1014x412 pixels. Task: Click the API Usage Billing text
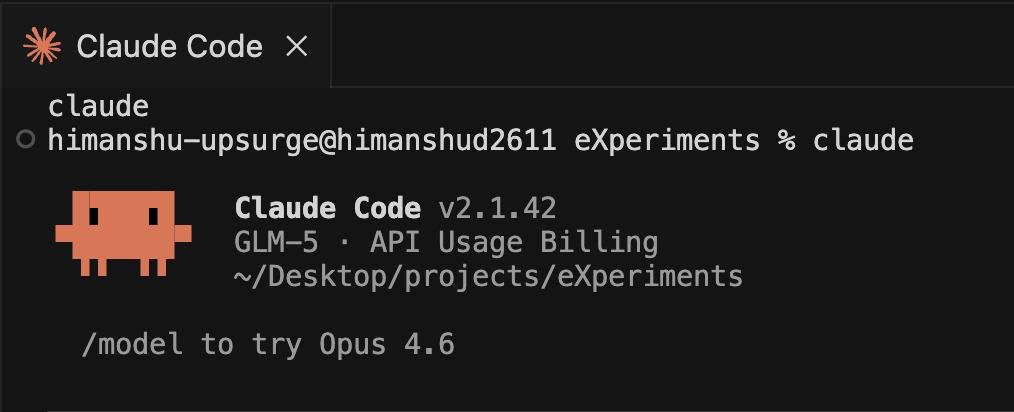514,242
